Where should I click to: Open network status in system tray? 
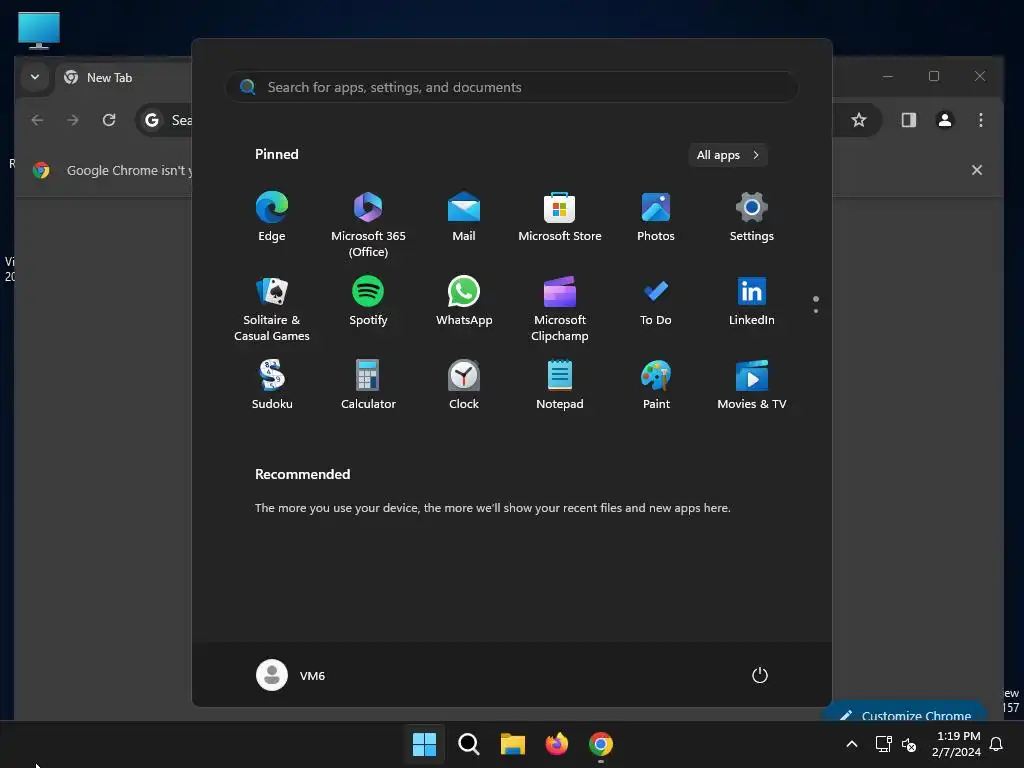[x=883, y=744]
